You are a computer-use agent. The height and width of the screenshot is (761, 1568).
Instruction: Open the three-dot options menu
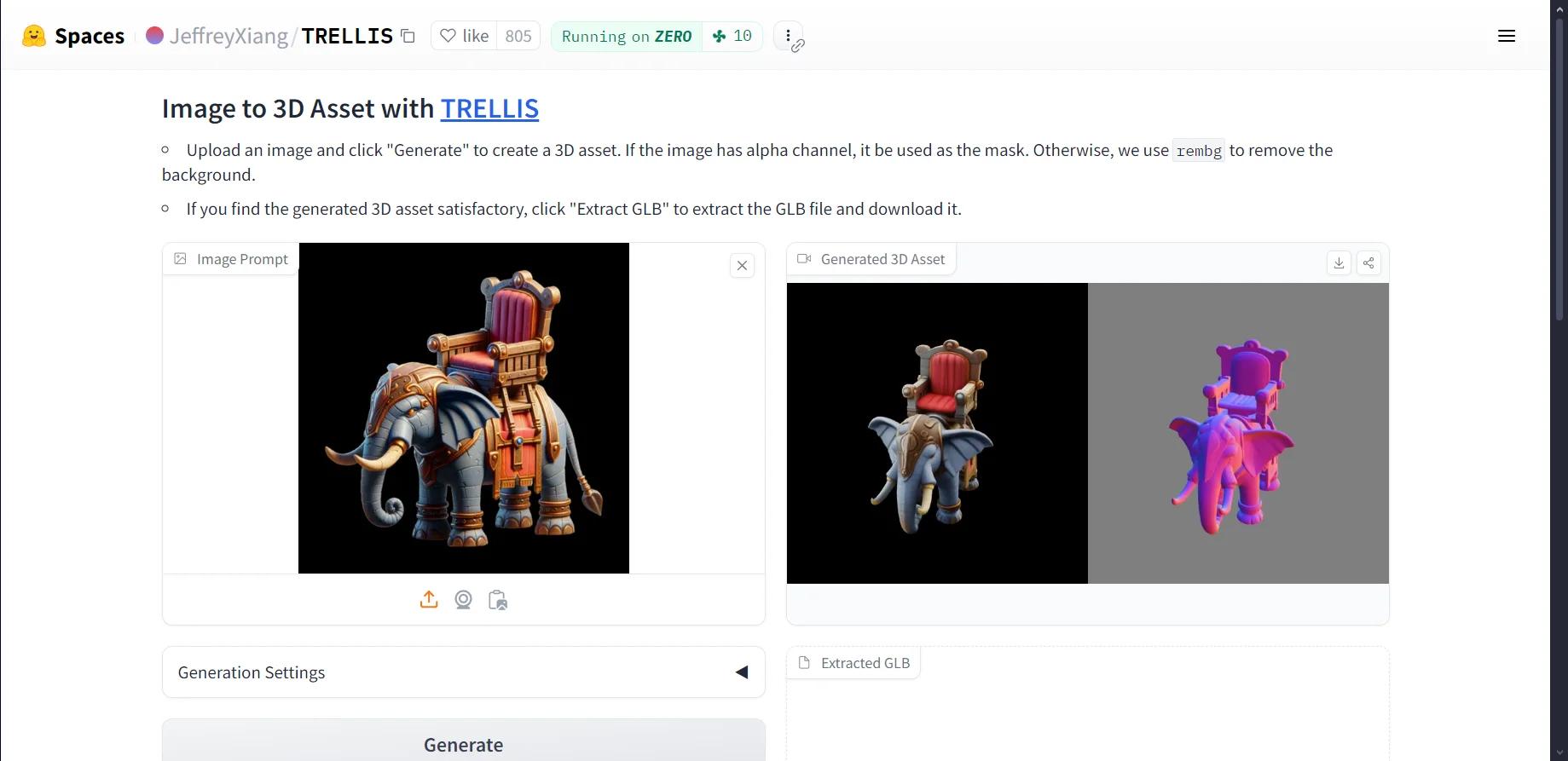pyautogui.click(x=788, y=36)
